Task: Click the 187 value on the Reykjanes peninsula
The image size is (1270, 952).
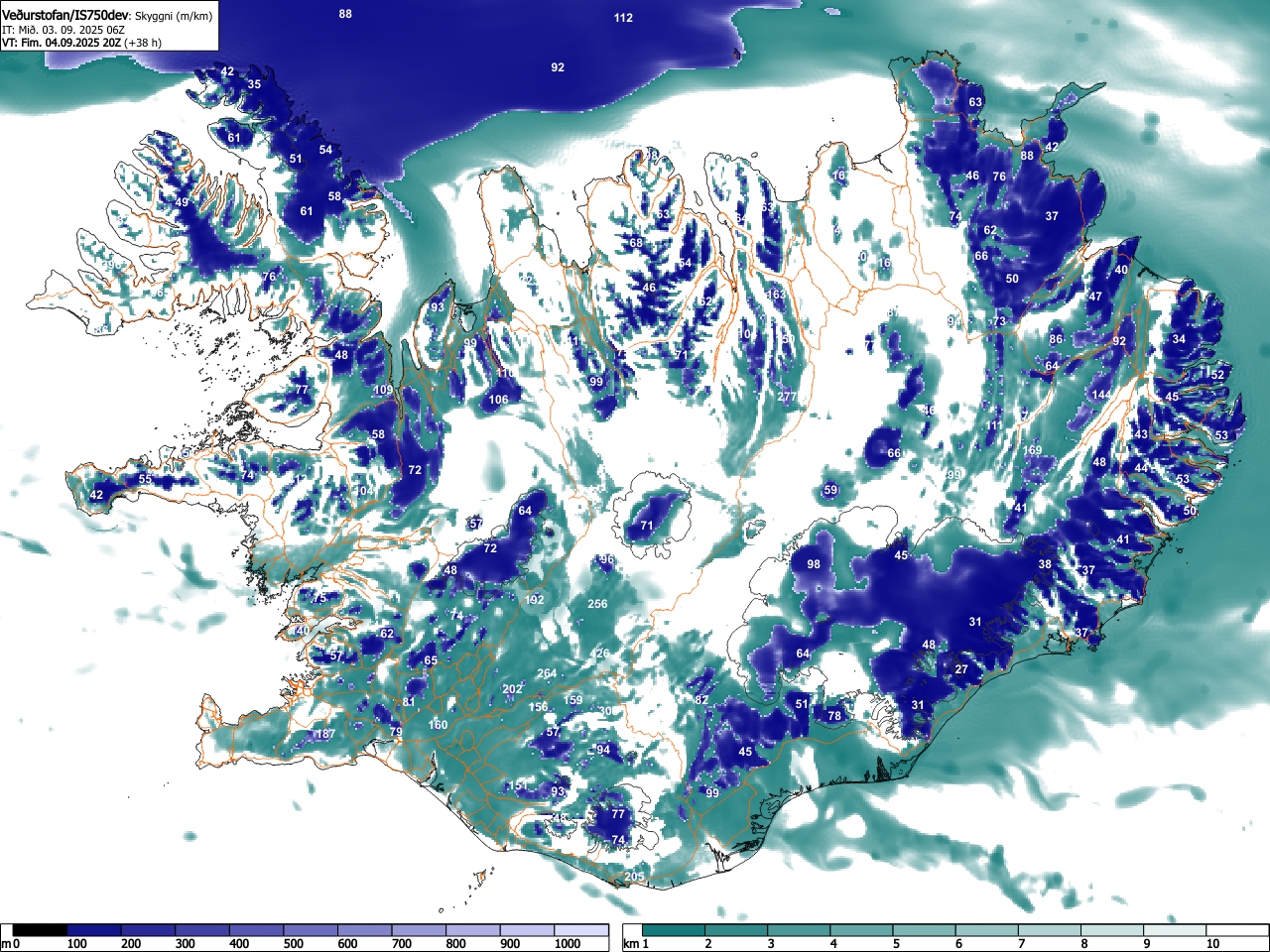Action: 325,734
